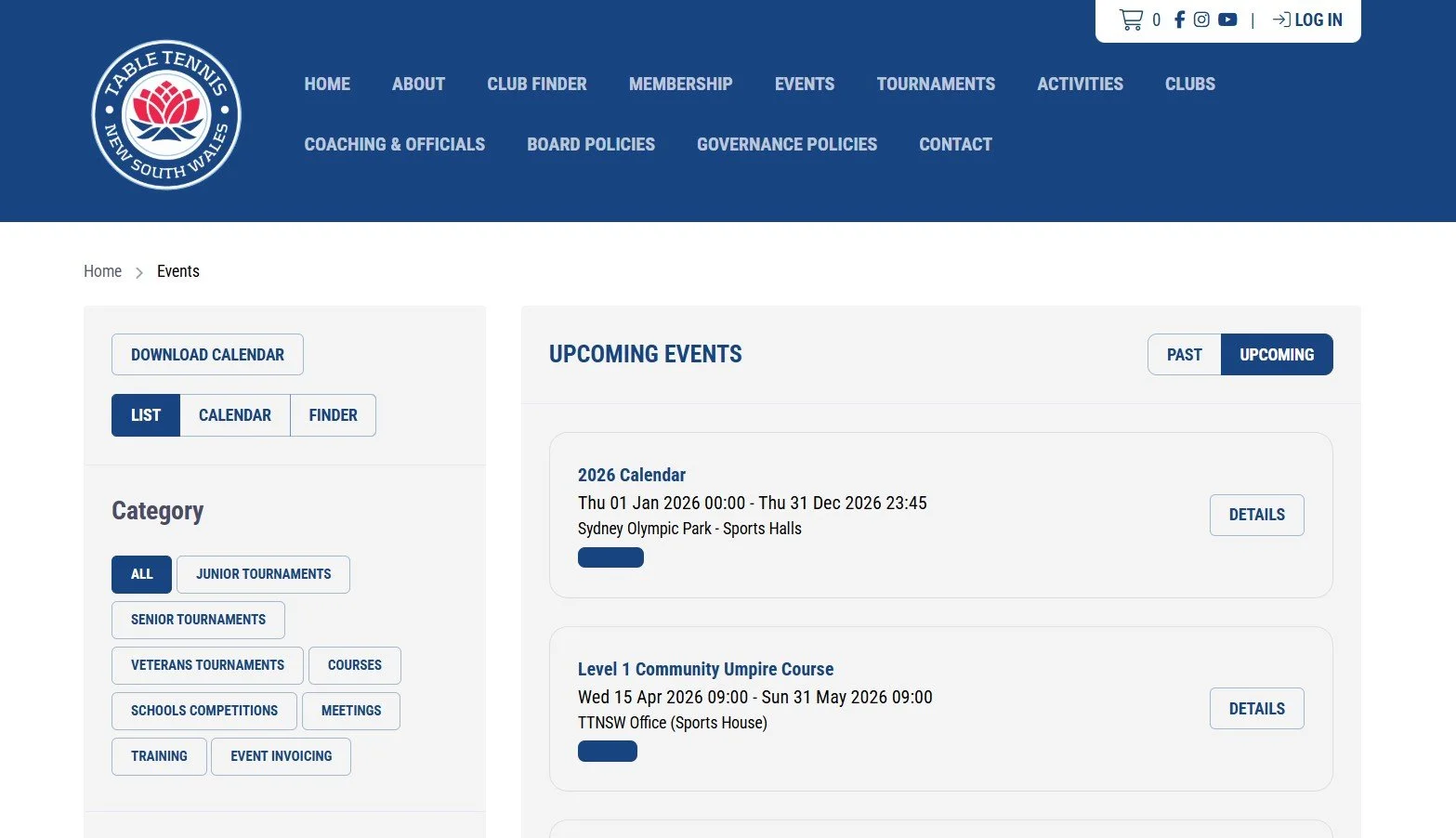The image size is (1456, 838).
Task: Select the ALL category filter
Action: 141,574
